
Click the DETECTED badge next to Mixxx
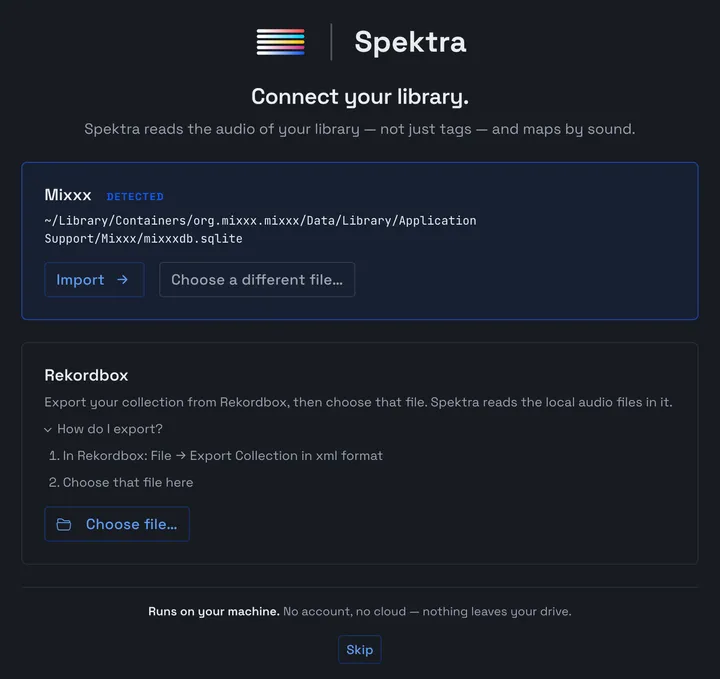click(x=135, y=196)
